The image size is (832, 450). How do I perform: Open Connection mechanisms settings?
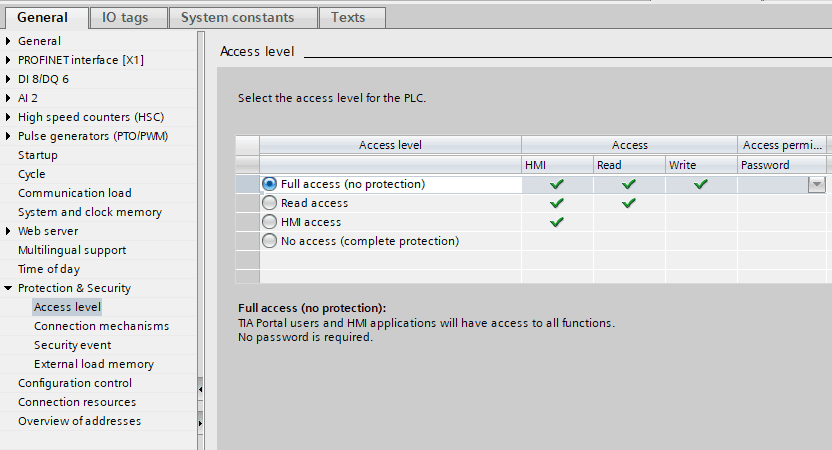(101, 326)
